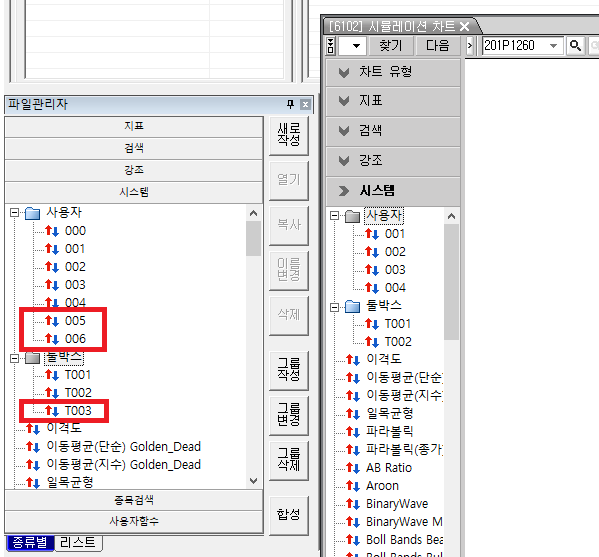Click the arrow icon beside 파라볼릭 in chart panel
Viewport: 599px width, 557px height.
coord(353,431)
